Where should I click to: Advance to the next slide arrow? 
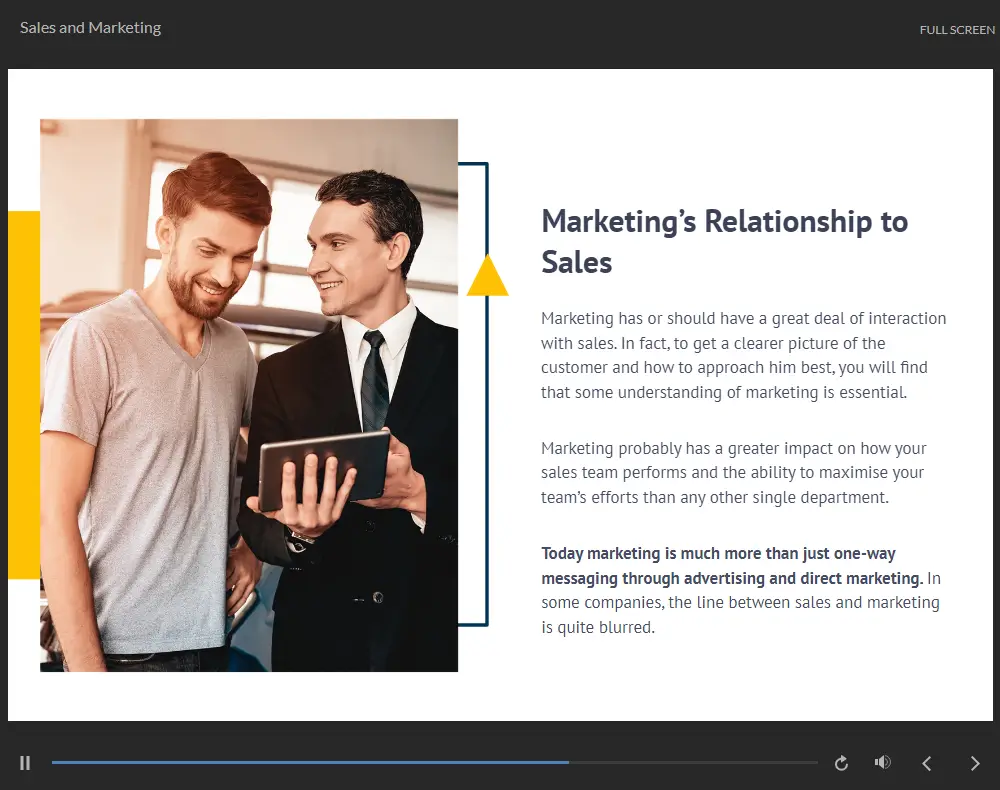[975, 763]
